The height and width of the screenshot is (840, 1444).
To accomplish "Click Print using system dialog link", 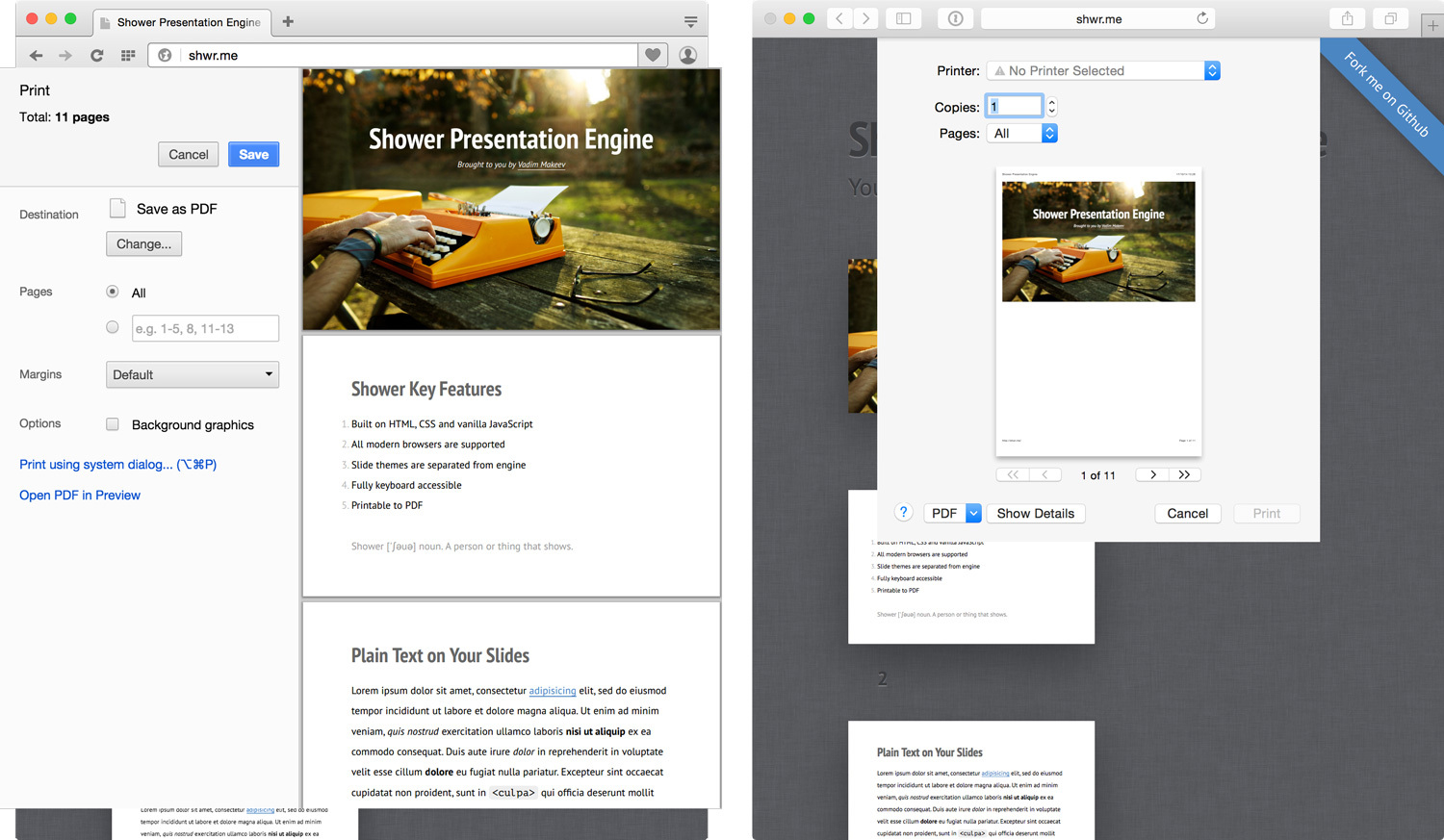I will click(x=117, y=464).
